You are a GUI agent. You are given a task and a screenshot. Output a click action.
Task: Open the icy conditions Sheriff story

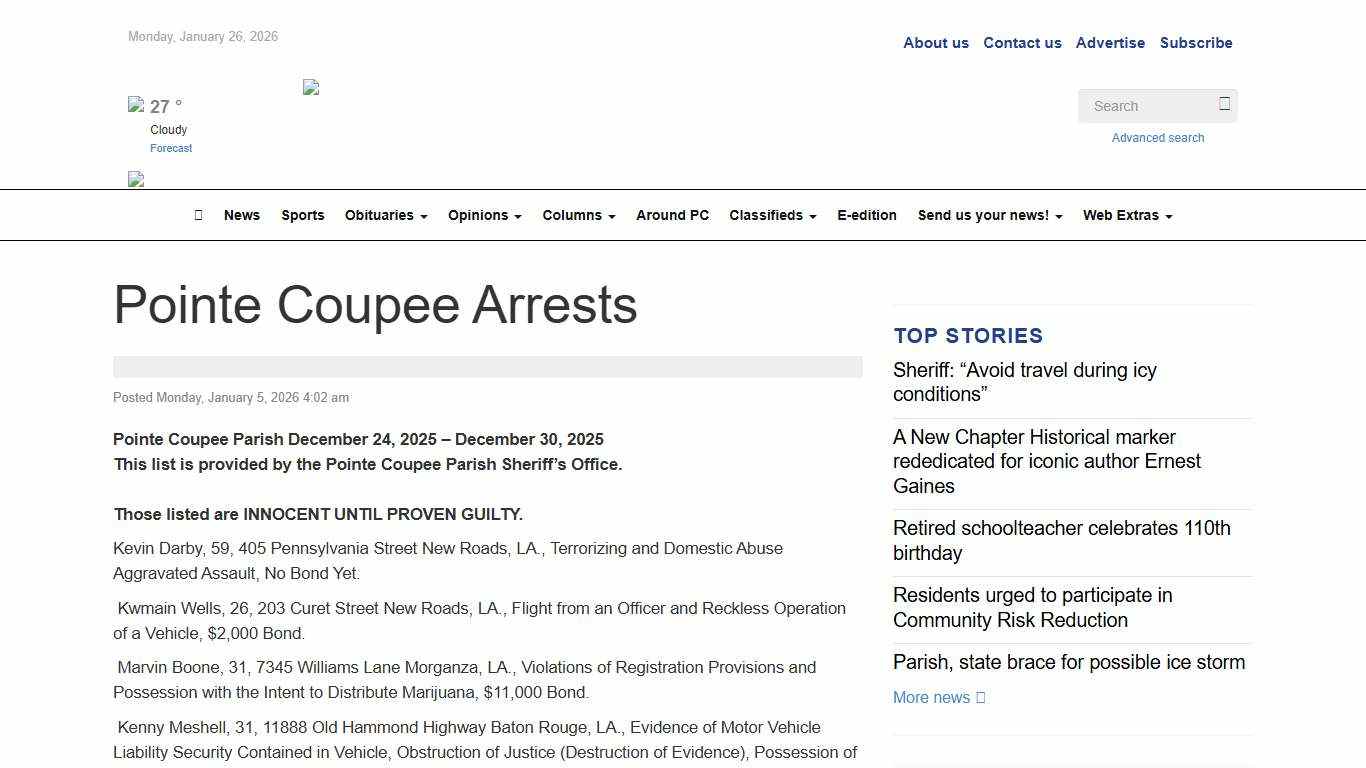1024,382
